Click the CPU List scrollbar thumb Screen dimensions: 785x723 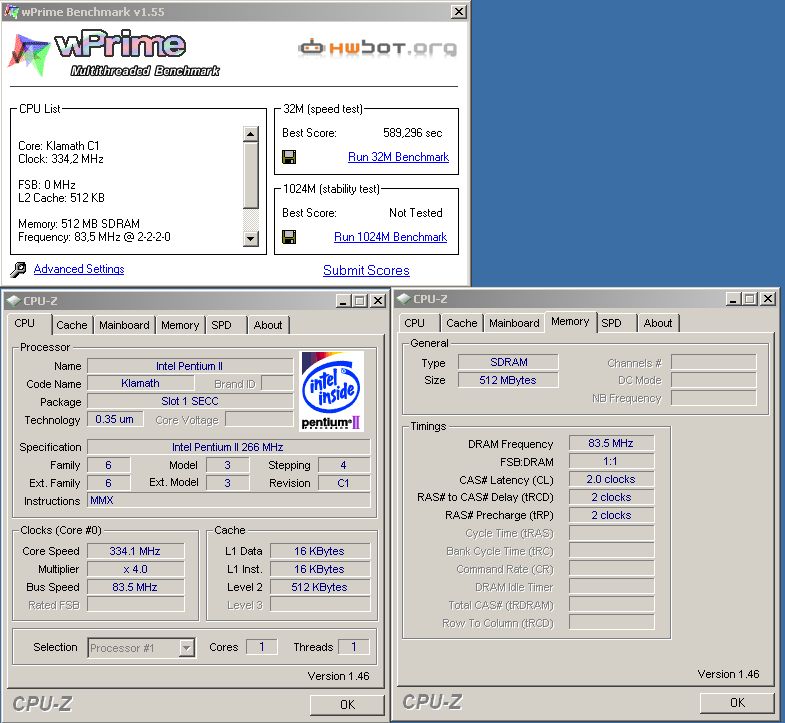[250, 175]
